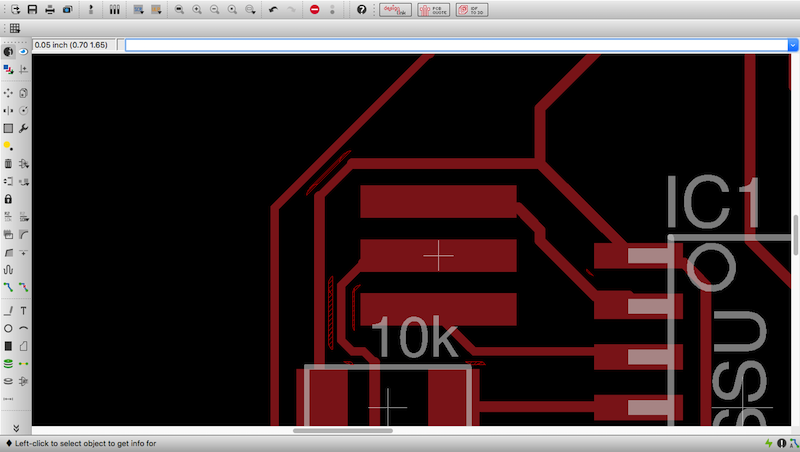Run a script file (SCR)
Image resolution: width=800 pixels, height=452 pixels.
tap(138, 10)
